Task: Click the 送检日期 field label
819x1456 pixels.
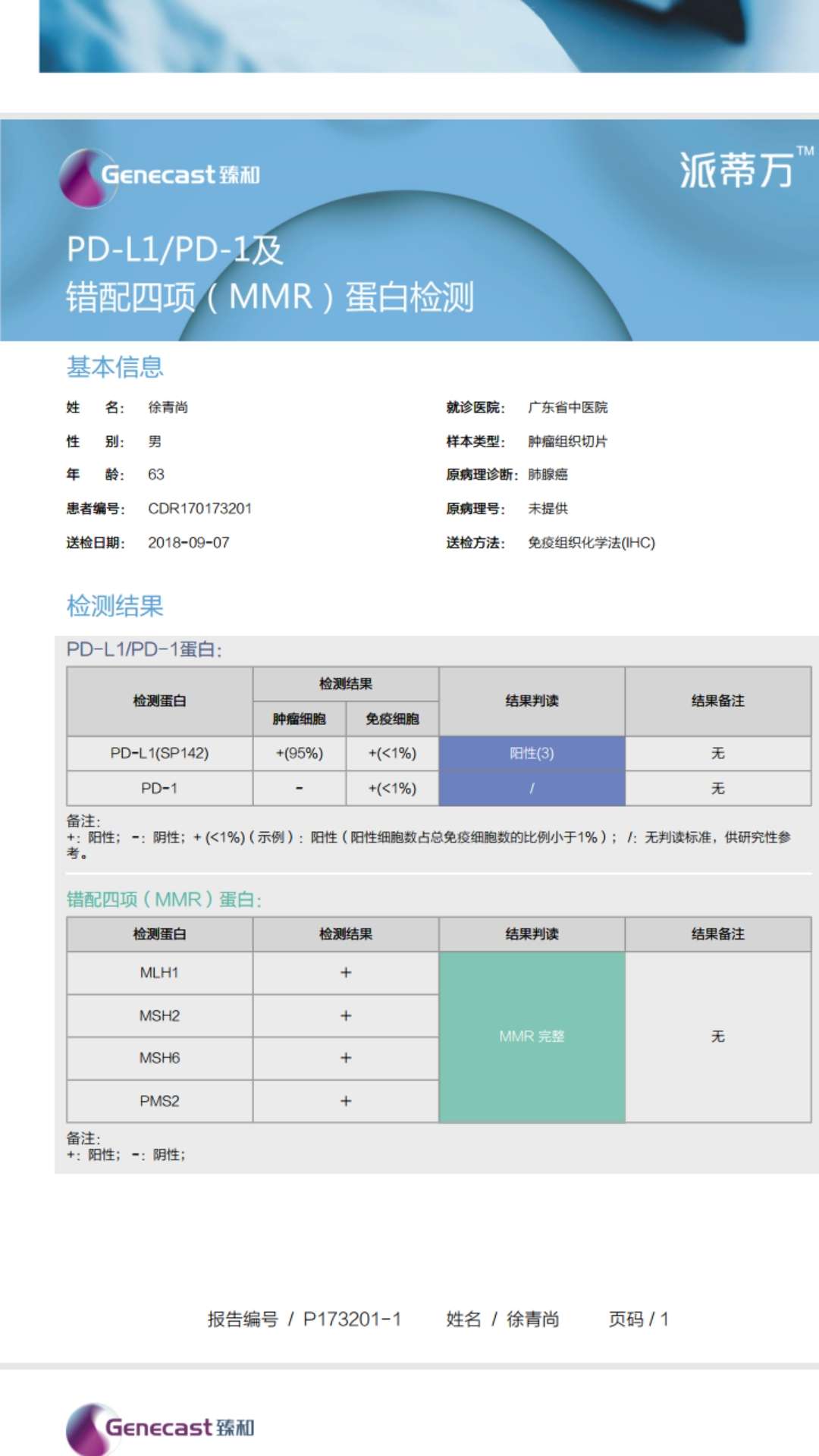Action: click(x=96, y=543)
